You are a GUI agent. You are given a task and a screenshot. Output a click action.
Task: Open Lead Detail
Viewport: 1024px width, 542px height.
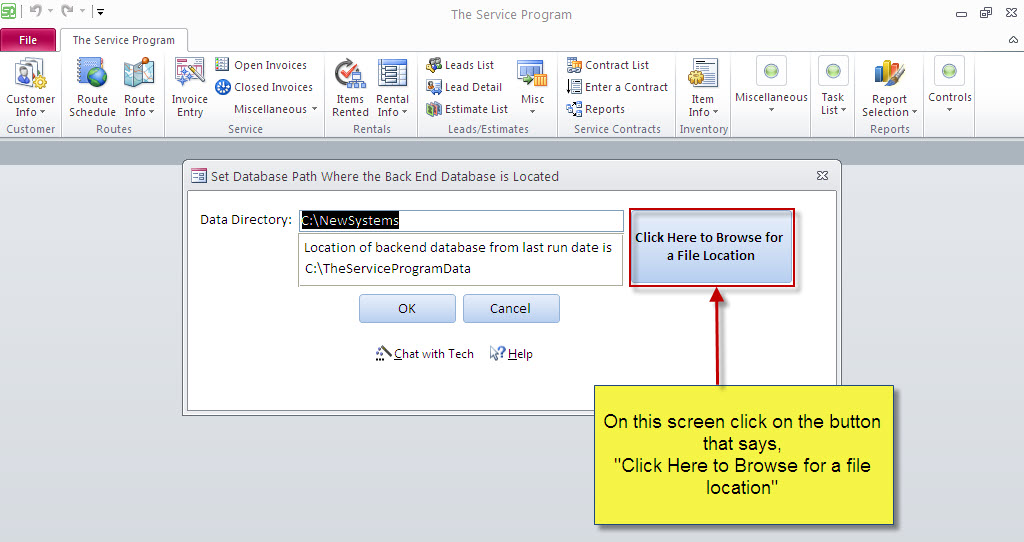[464, 87]
